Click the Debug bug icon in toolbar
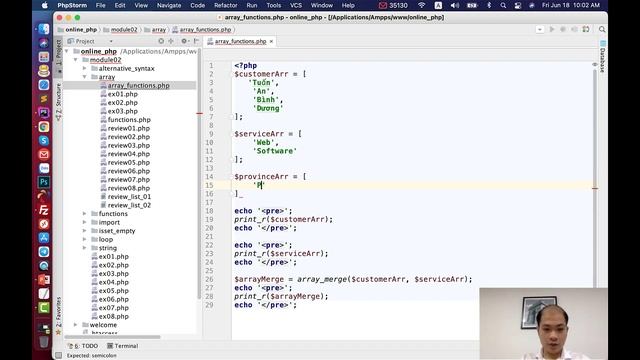 click(x=563, y=29)
